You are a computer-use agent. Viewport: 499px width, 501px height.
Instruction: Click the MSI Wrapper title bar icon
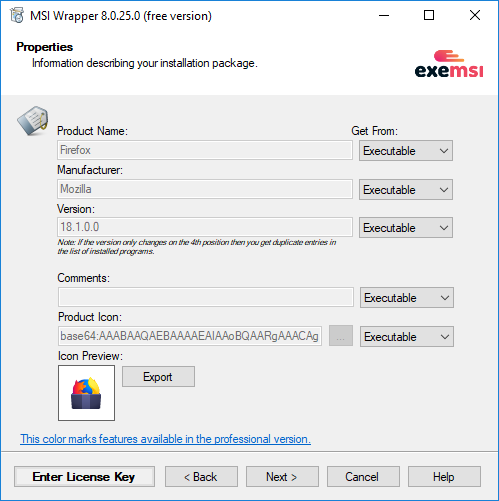pyautogui.click(x=17, y=15)
